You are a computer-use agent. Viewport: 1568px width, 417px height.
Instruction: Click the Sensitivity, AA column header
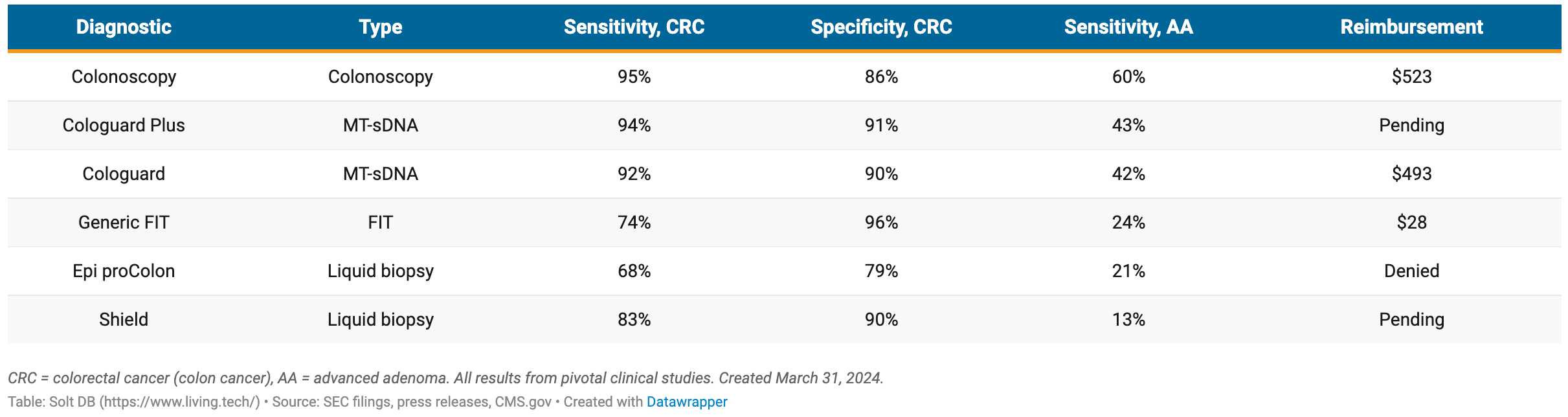point(1128,27)
